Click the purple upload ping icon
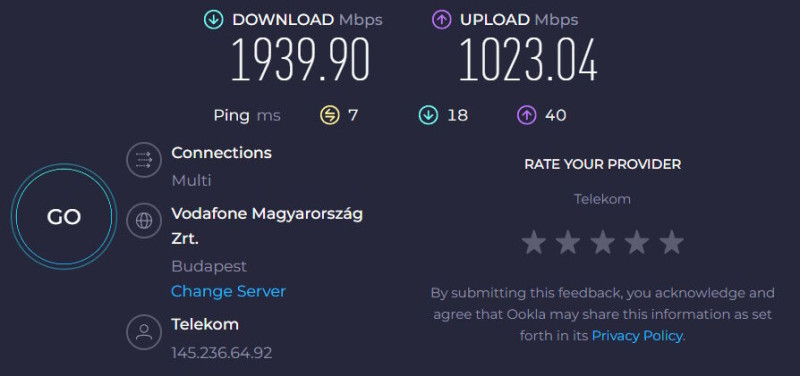Viewport: 800px width, 376px height. pos(527,116)
